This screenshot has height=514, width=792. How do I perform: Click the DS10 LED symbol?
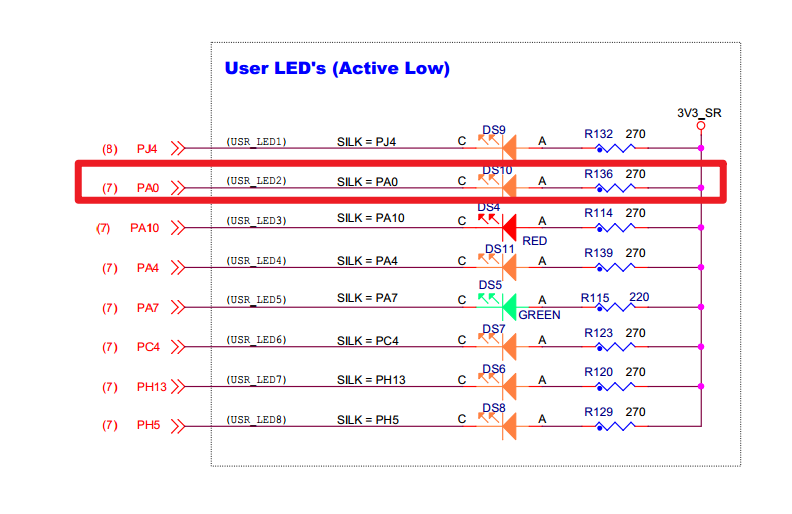pyautogui.click(x=503, y=185)
